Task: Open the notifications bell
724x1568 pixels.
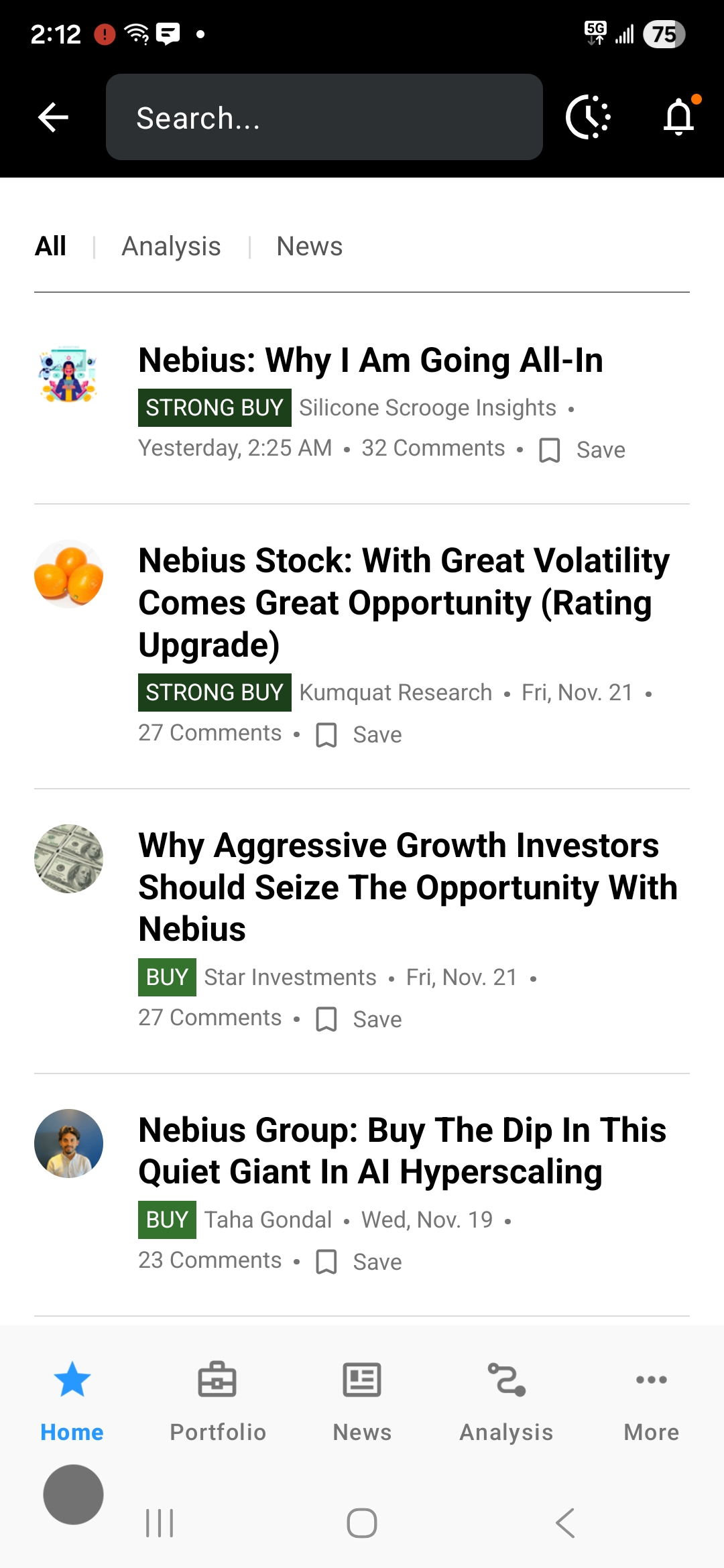Action: pyautogui.click(x=678, y=118)
